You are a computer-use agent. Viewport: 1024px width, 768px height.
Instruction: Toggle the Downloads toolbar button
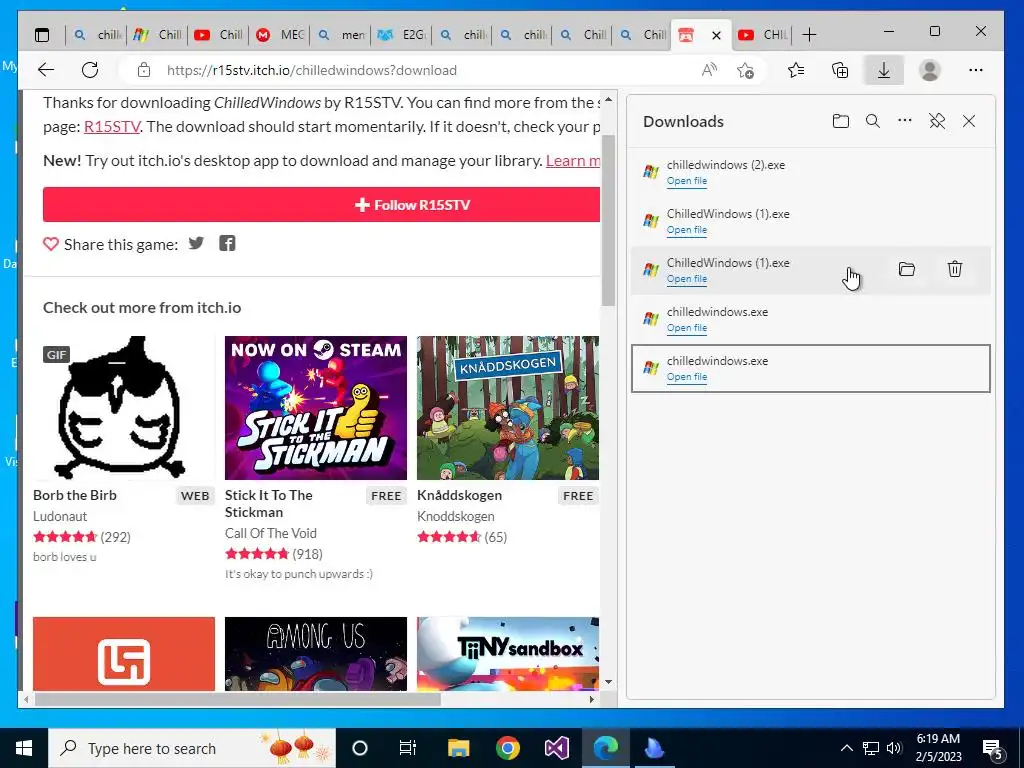(884, 70)
